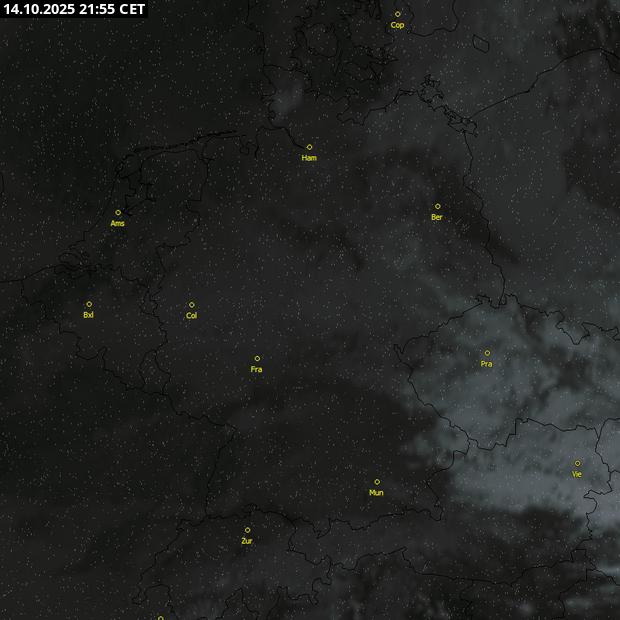Click the Zurich marker circle
The height and width of the screenshot is (620, 620).
pos(247,530)
